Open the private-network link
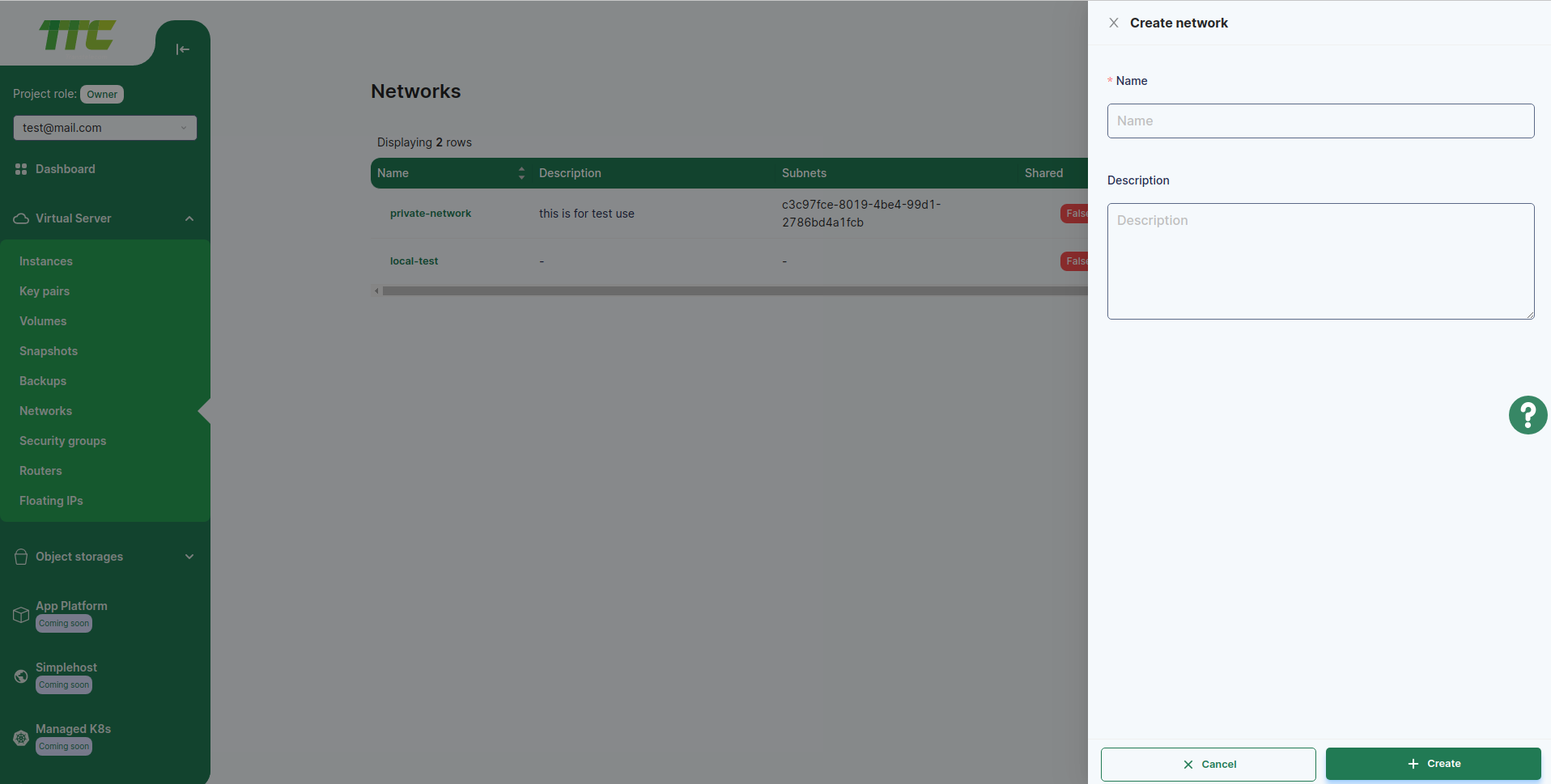 pyautogui.click(x=431, y=214)
